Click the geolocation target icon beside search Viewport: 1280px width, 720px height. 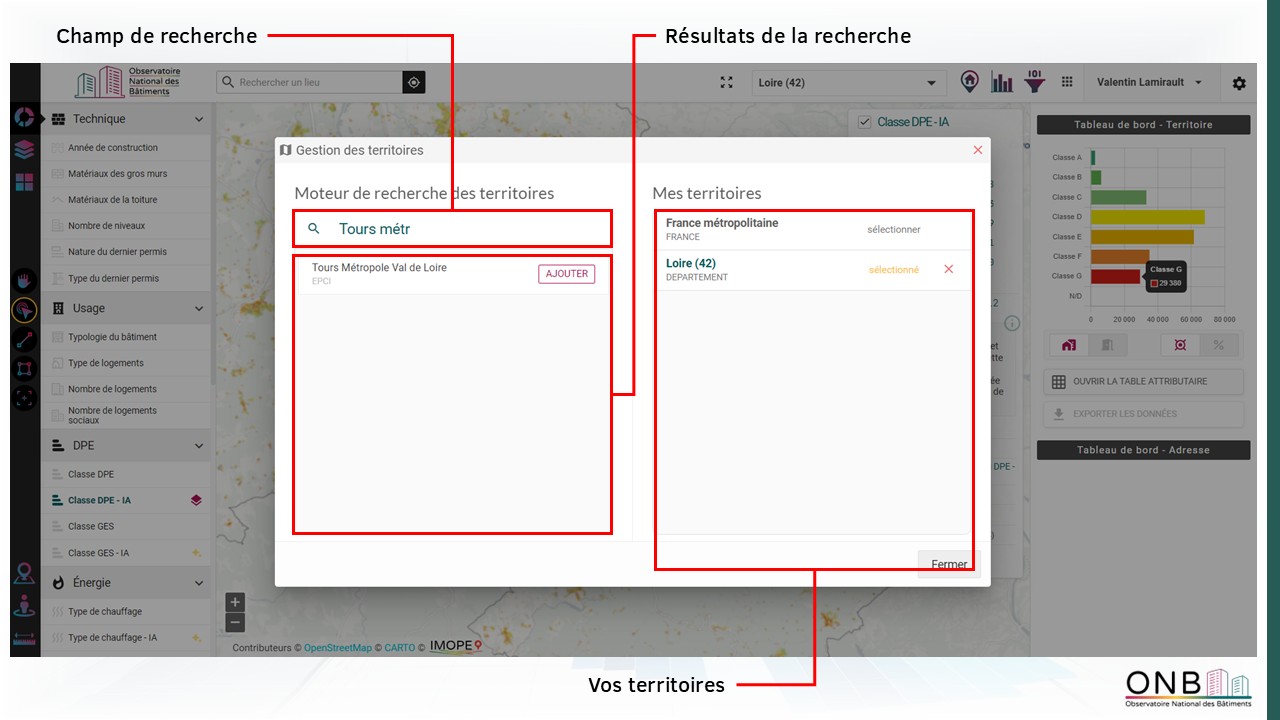coord(414,82)
